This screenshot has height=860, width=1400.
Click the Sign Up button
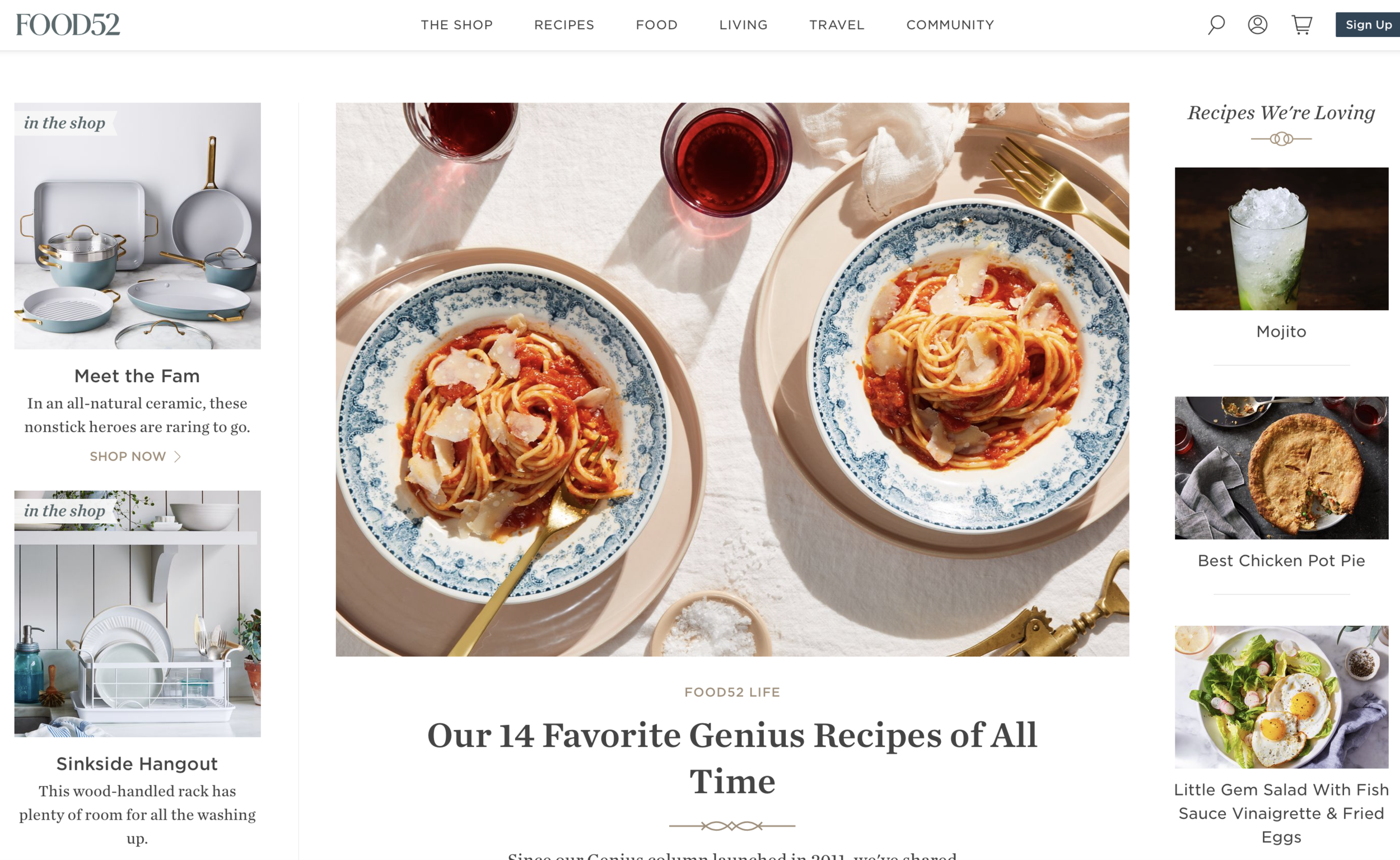1368,25
